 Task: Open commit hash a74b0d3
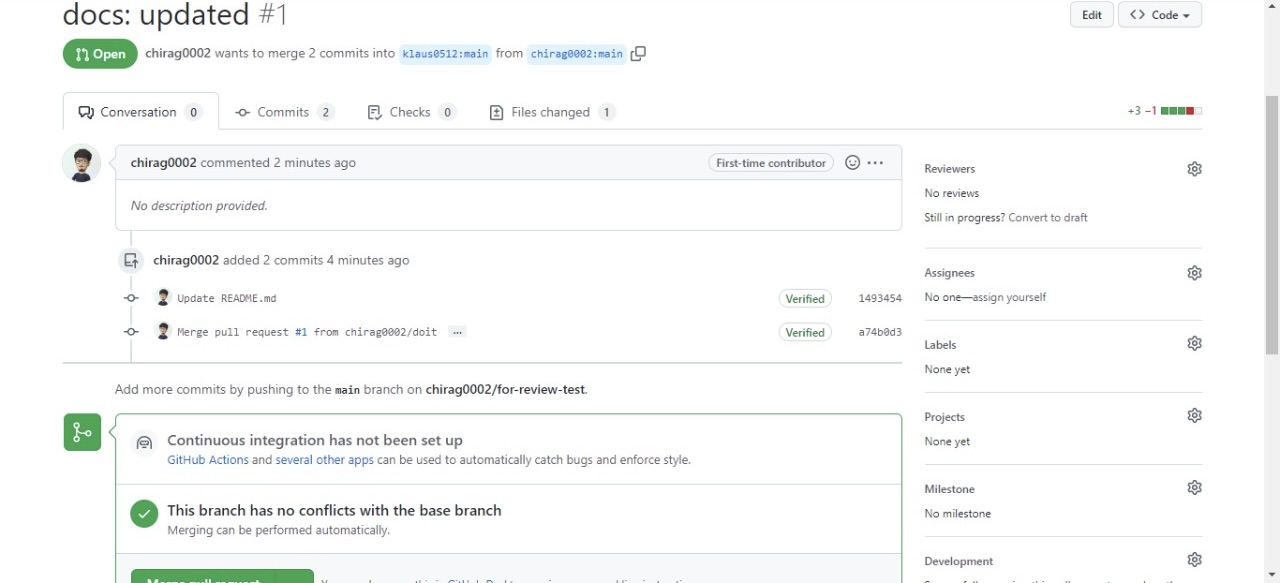(880, 332)
